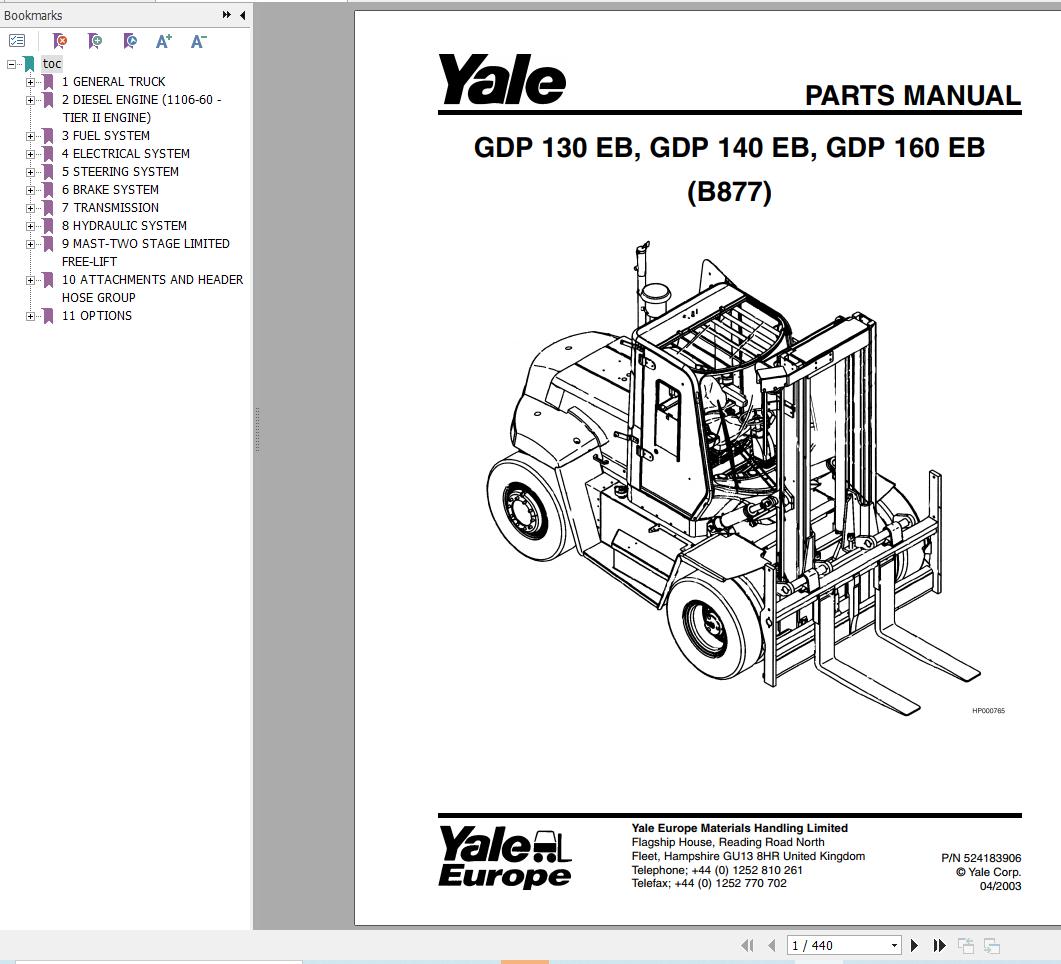Image resolution: width=1061 pixels, height=964 pixels.
Task: Open the page number dropdown
Action: click(x=894, y=945)
